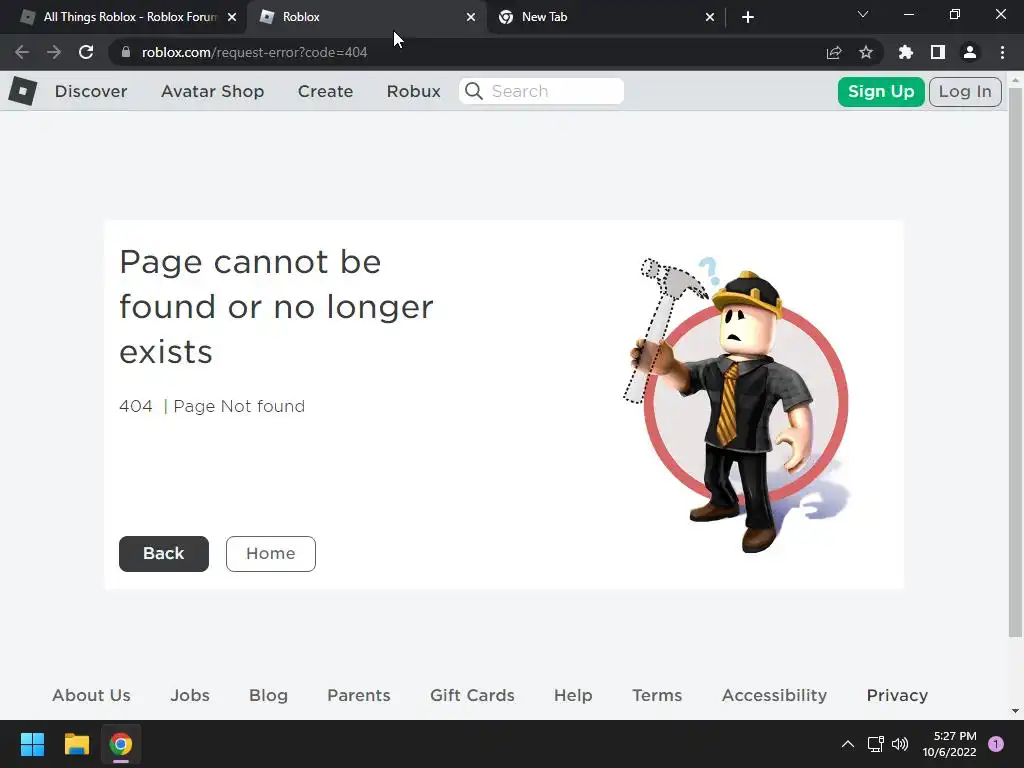The width and height of the screenshot is (1024, 768).
Task: Toggle the Chrome side panel icon
Action: click(938, 52)
